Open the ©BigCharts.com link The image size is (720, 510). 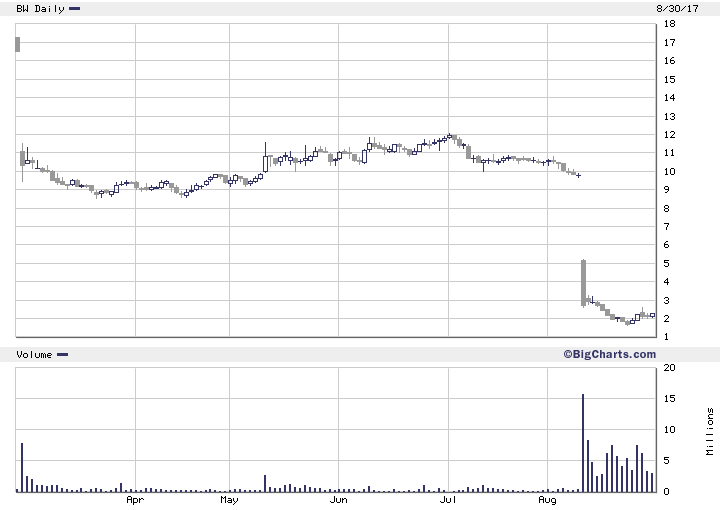pos(610,354)
